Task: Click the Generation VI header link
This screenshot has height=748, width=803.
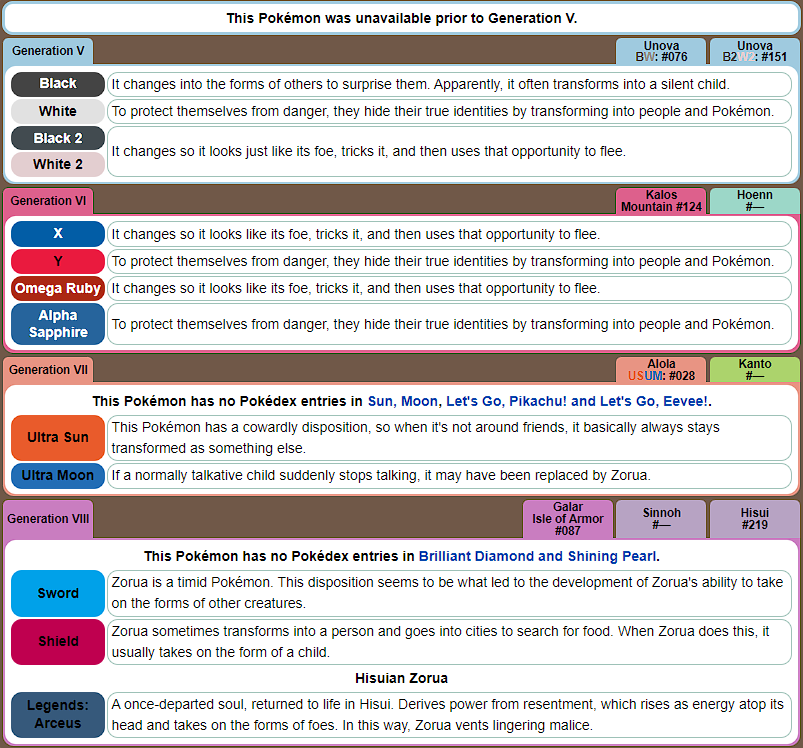Action: 48,201
